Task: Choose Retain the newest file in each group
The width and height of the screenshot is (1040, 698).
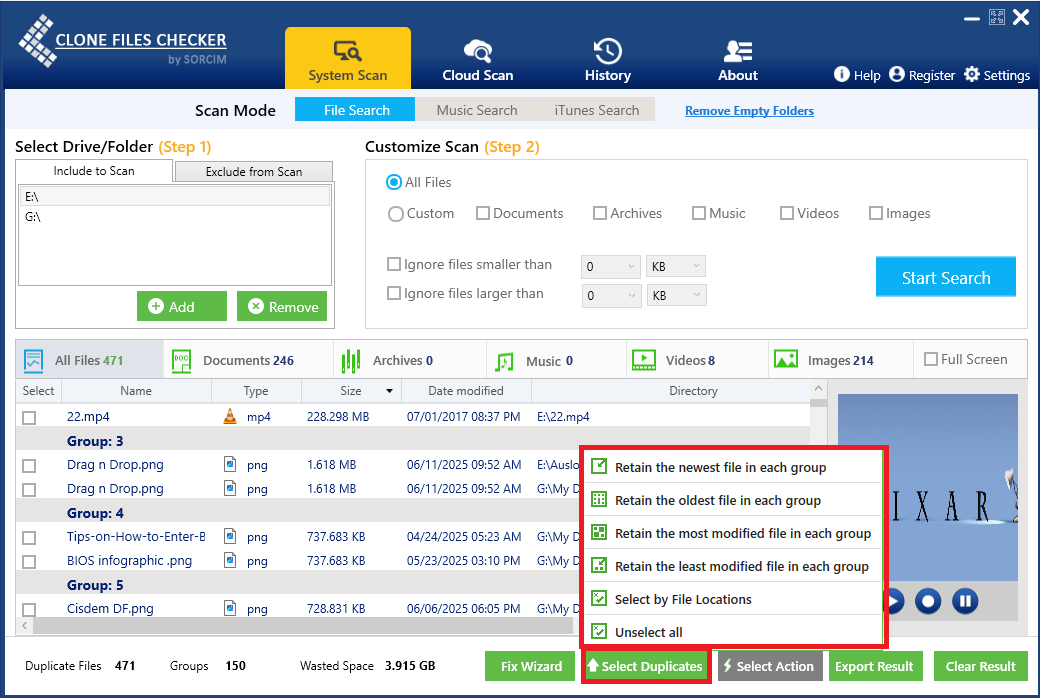Action: click(x=720, y=467)
